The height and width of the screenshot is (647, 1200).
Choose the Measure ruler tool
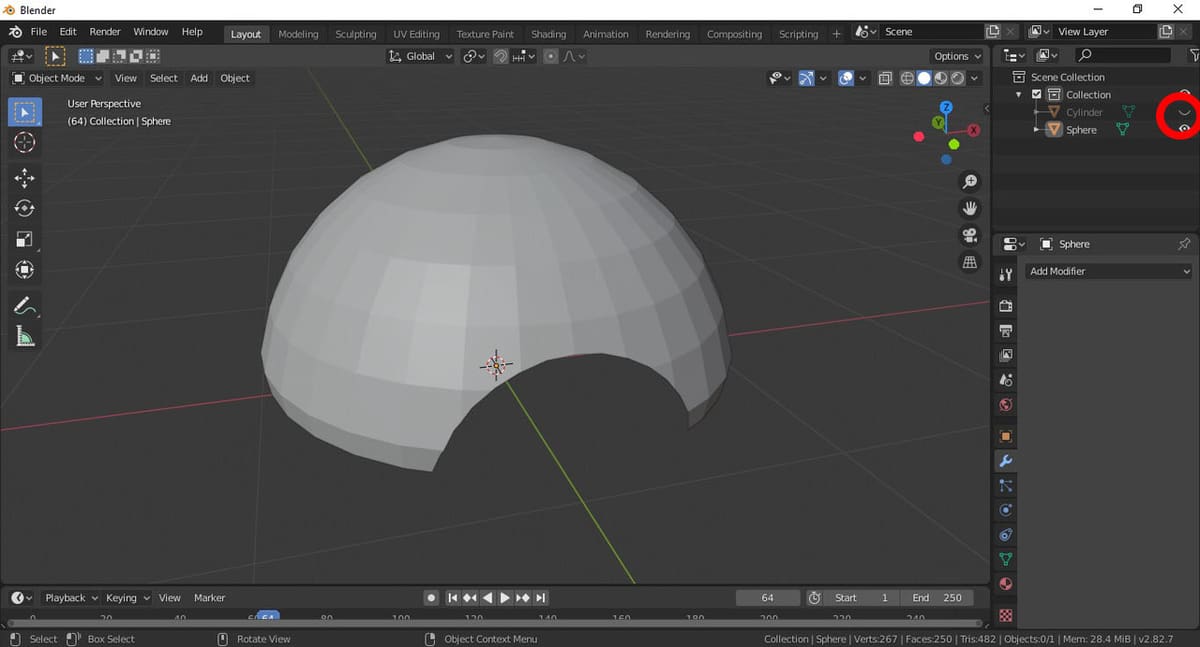(x=25, y=337)
